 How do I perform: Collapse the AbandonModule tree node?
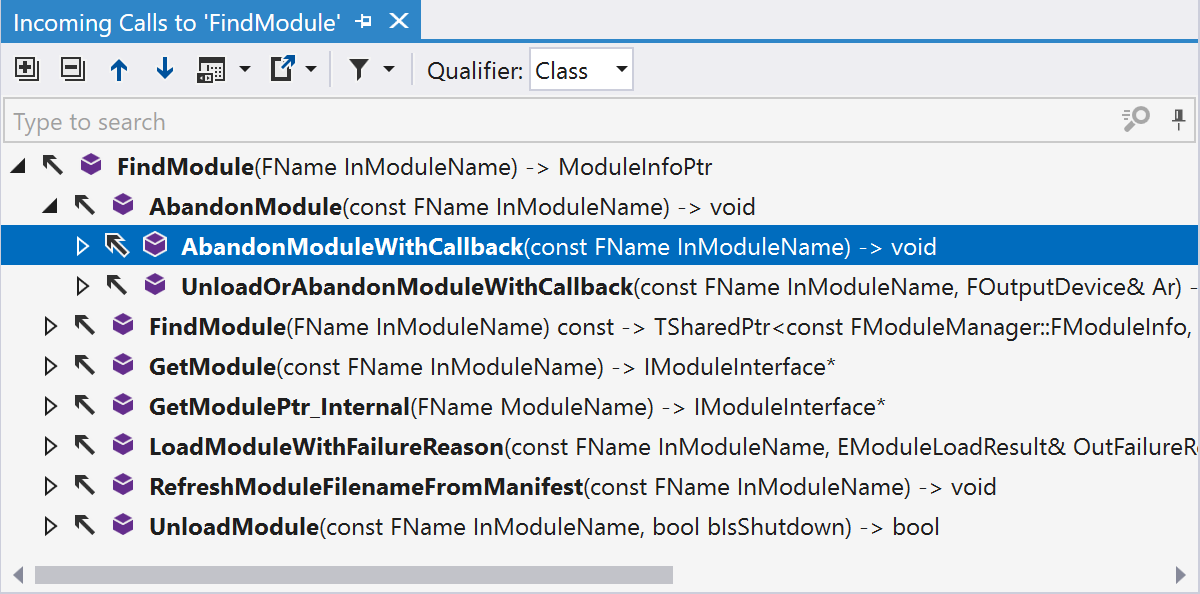pos(50,206)
